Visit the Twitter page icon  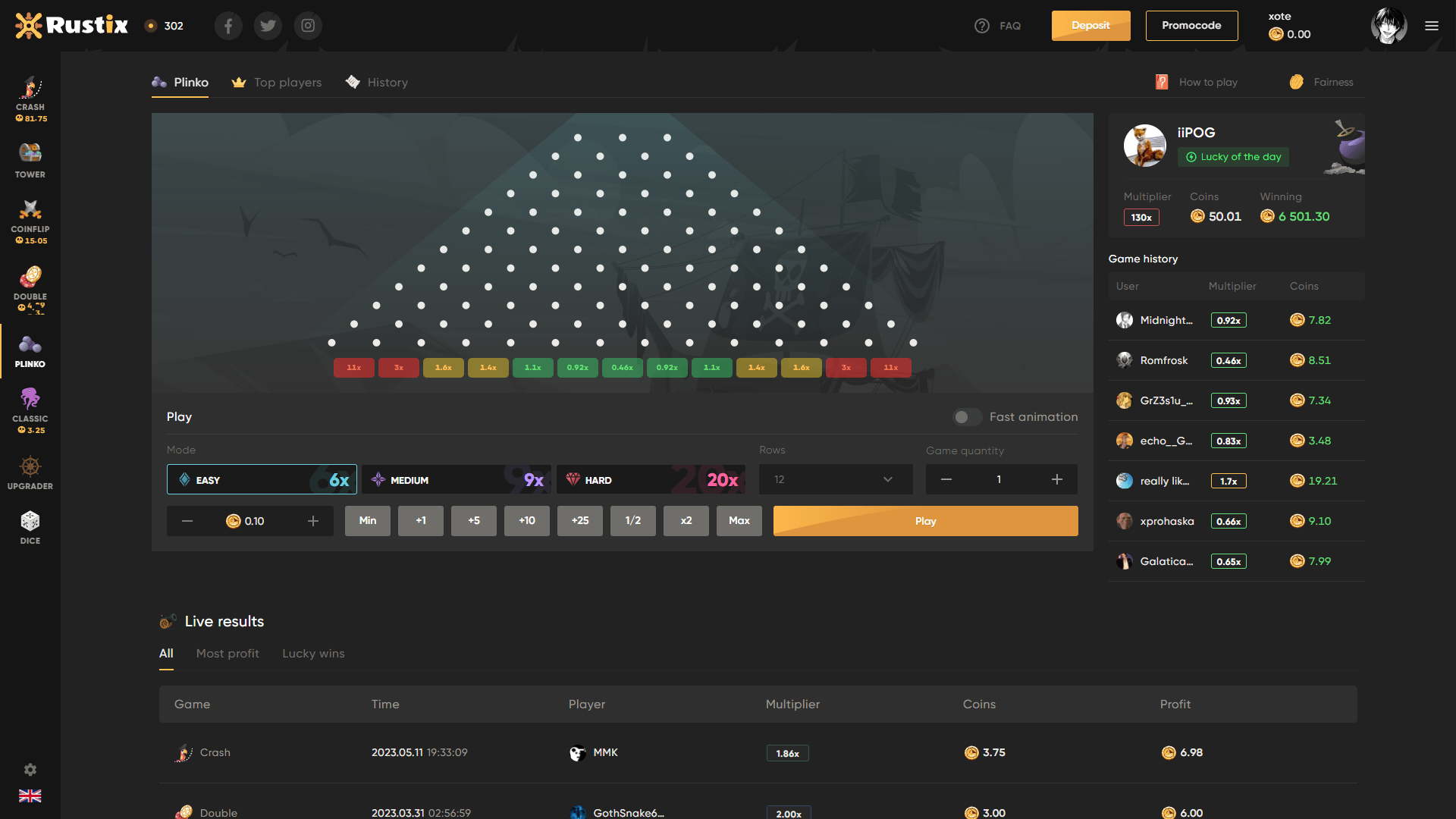click(268, 26)
